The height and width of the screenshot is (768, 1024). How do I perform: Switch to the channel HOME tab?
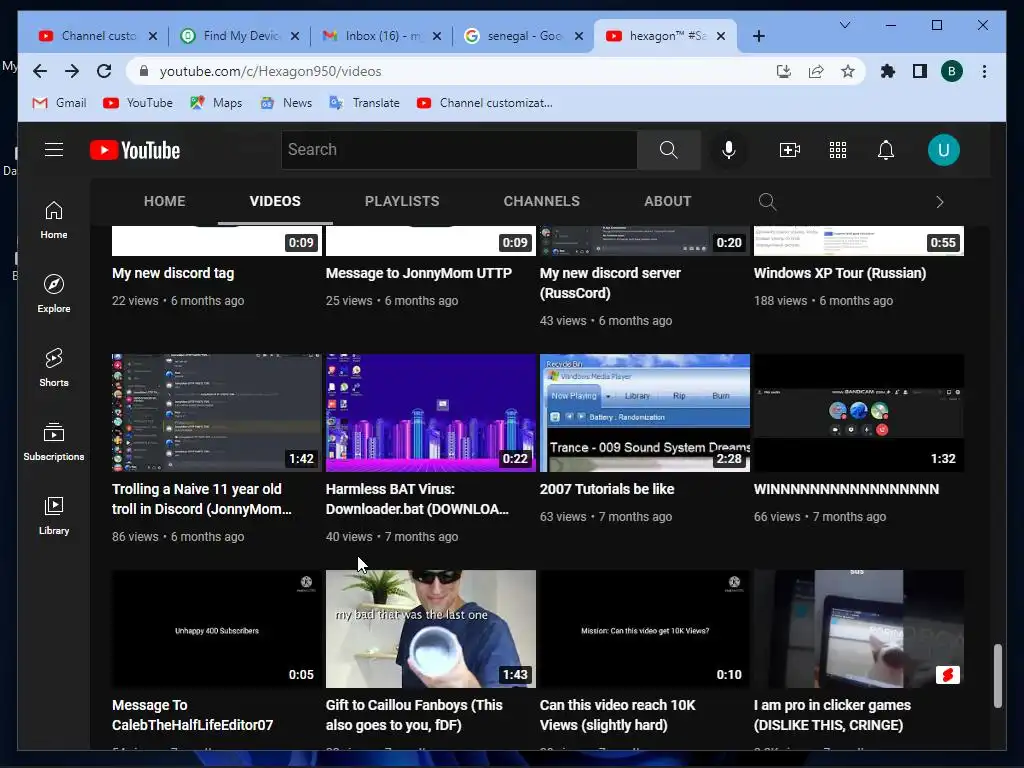pyautogui.click(x=165, y=201)
